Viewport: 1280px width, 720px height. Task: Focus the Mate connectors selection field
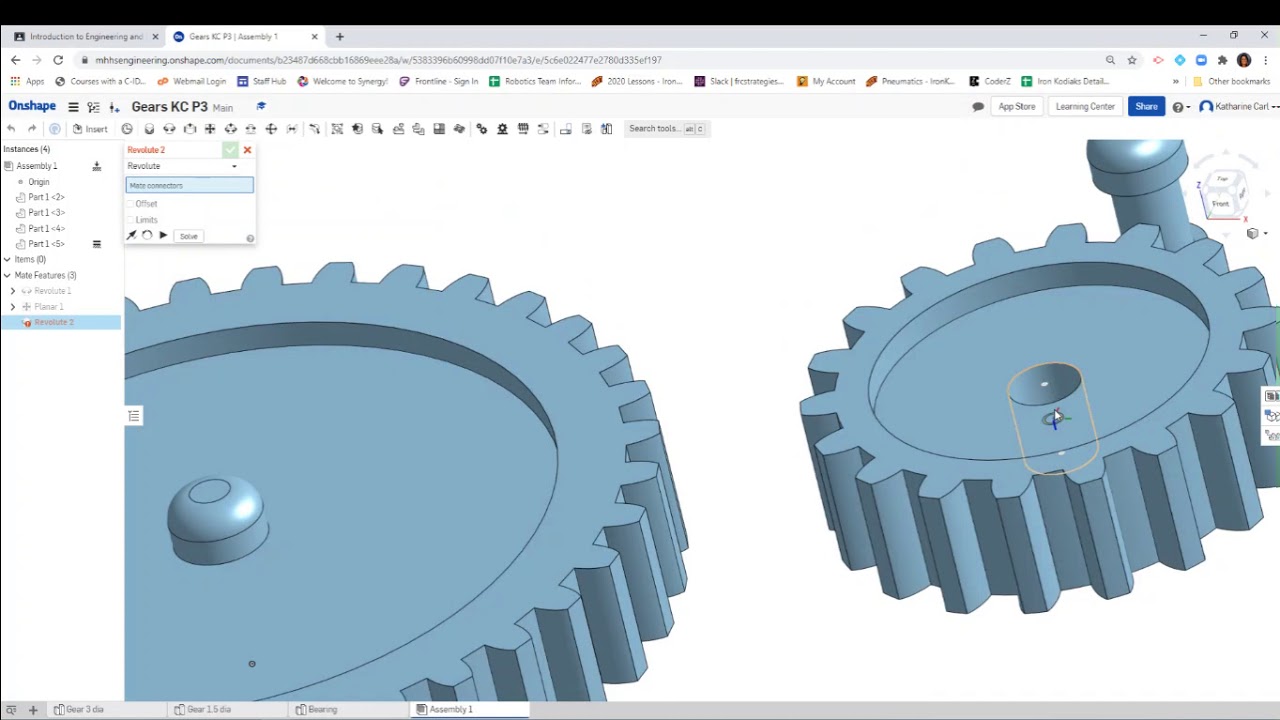tap(189, 186)
